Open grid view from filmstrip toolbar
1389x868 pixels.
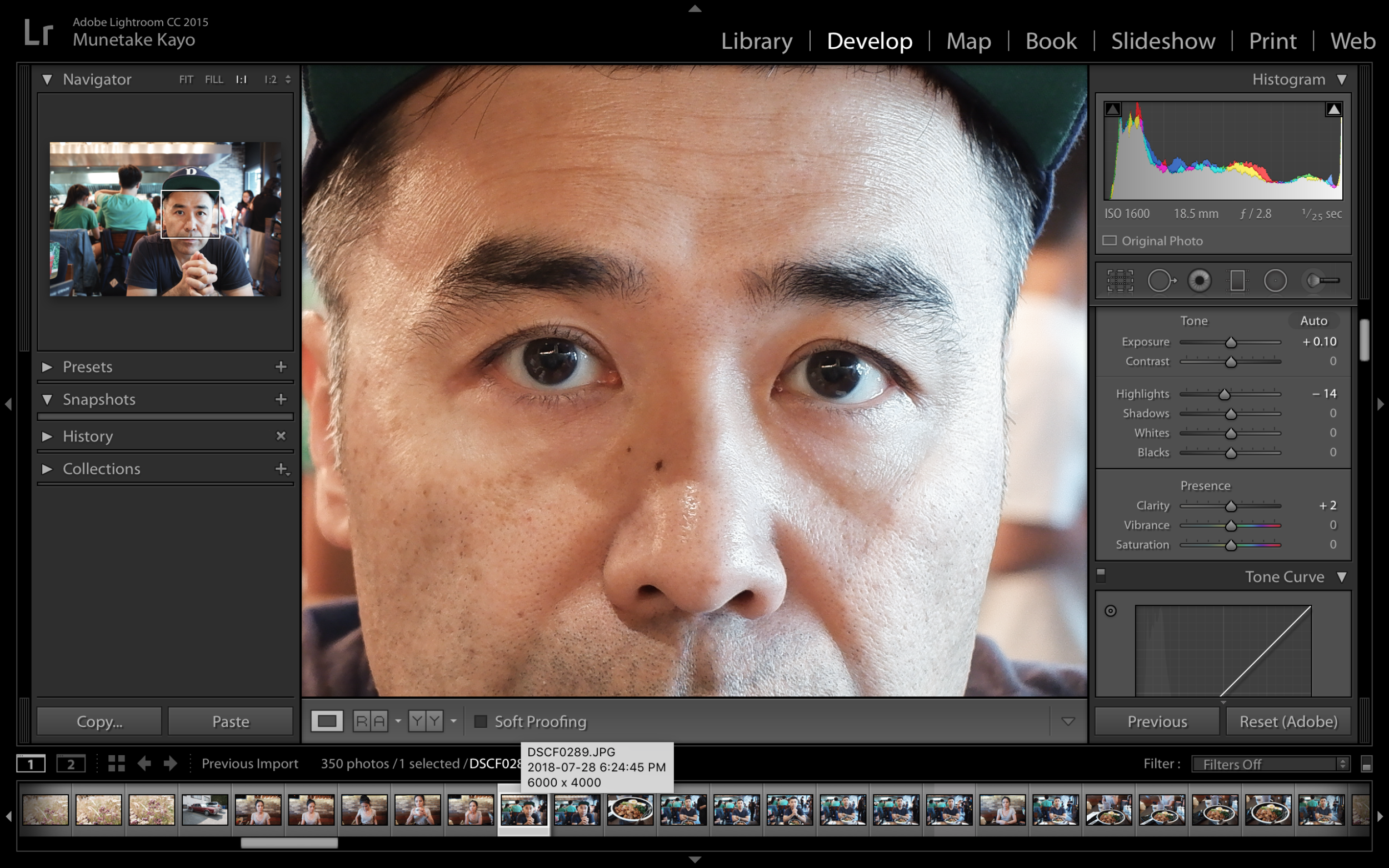pos(117,763)
